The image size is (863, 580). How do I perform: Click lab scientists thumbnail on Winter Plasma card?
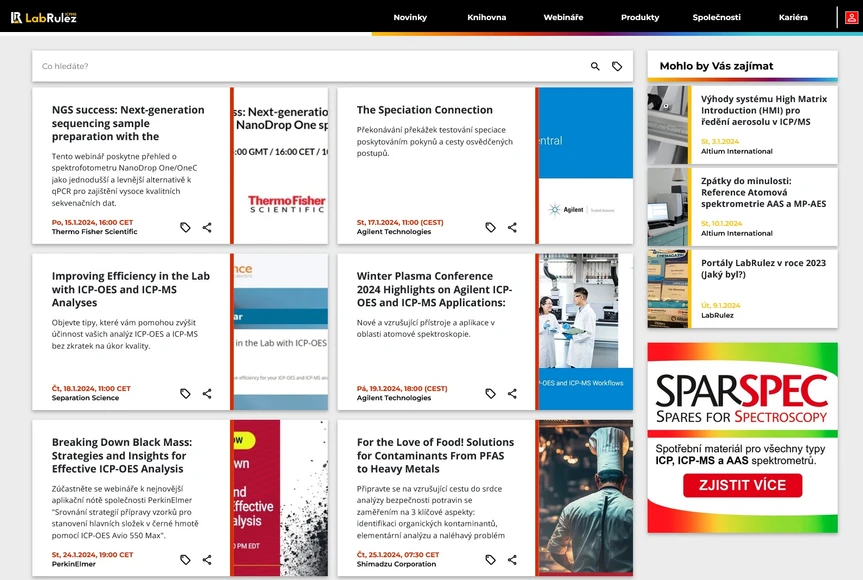pyautogui.click(x=586, y=332)
